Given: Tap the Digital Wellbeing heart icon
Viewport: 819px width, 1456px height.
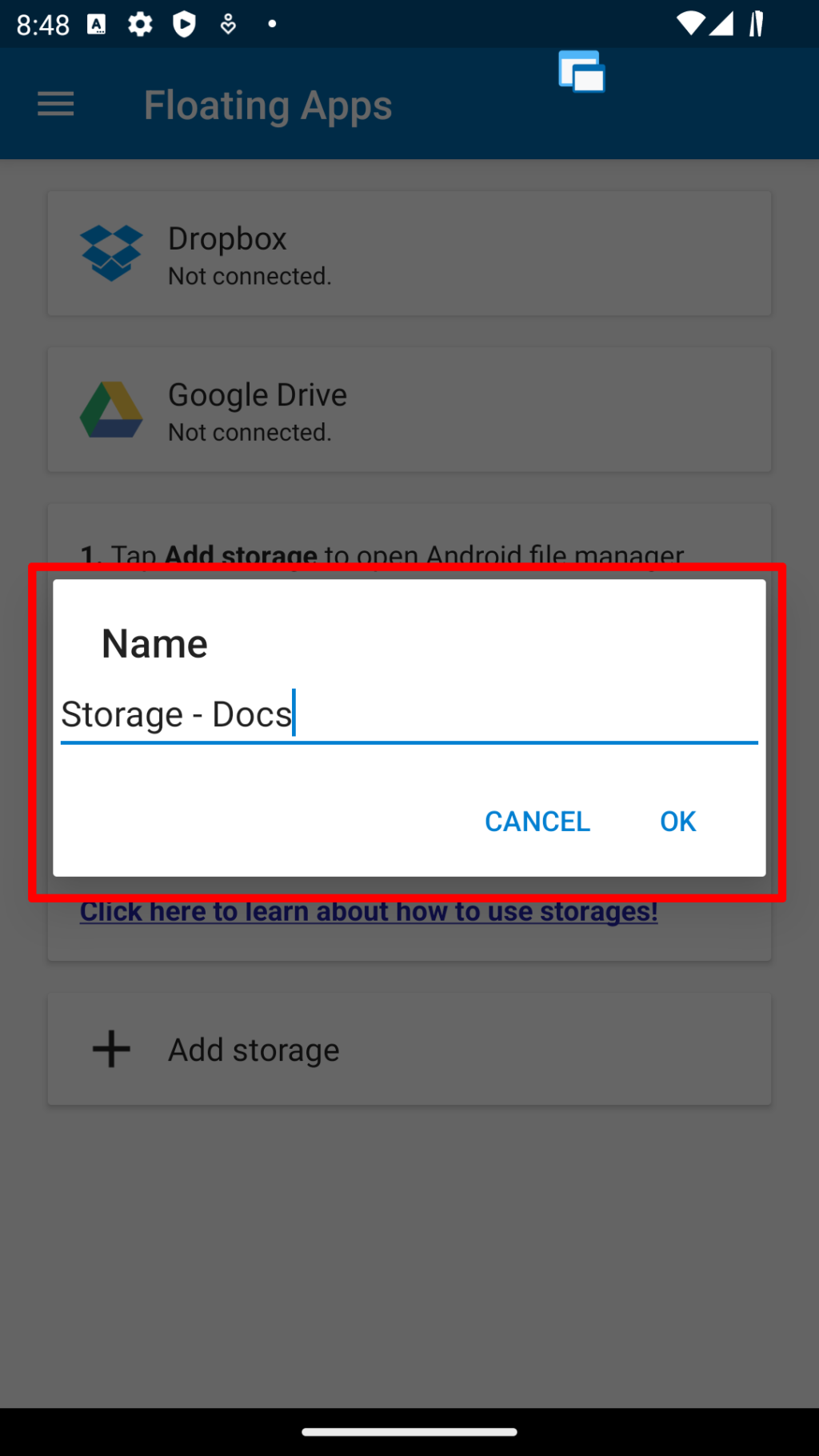Looking at the screenshot, I should coord(228,25).
